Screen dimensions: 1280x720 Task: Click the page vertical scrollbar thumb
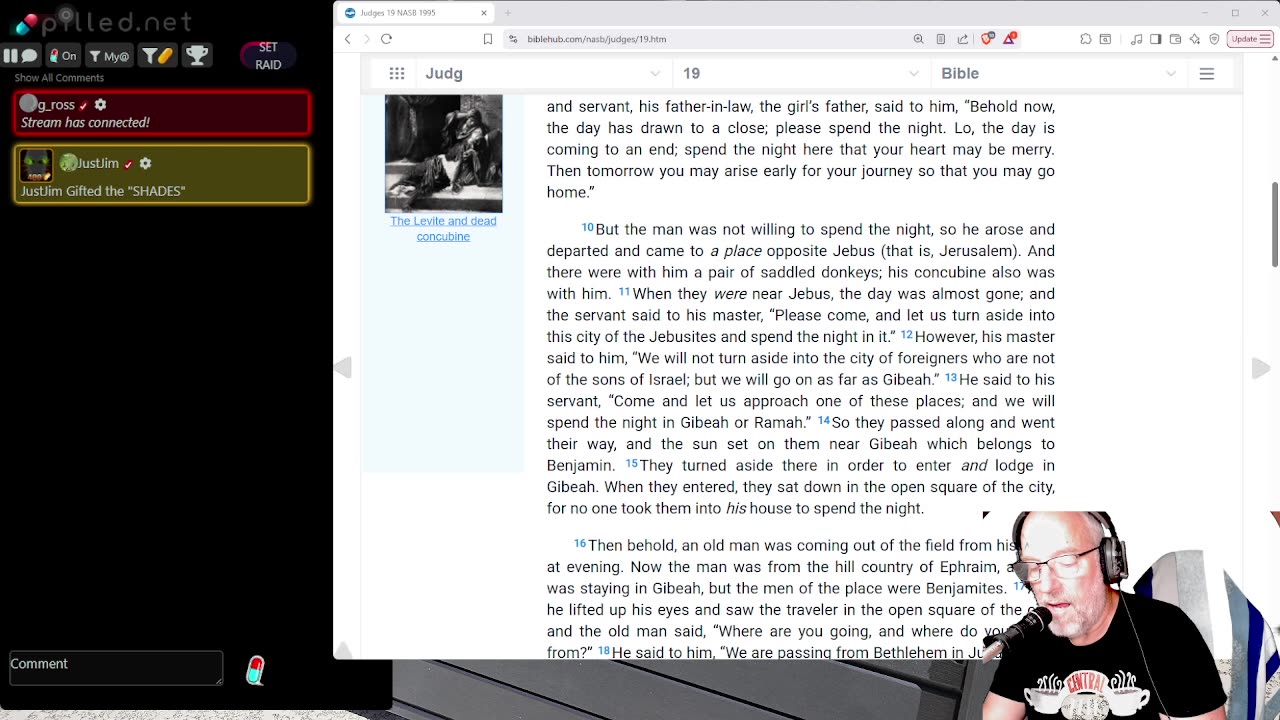tap(1275, 224)
